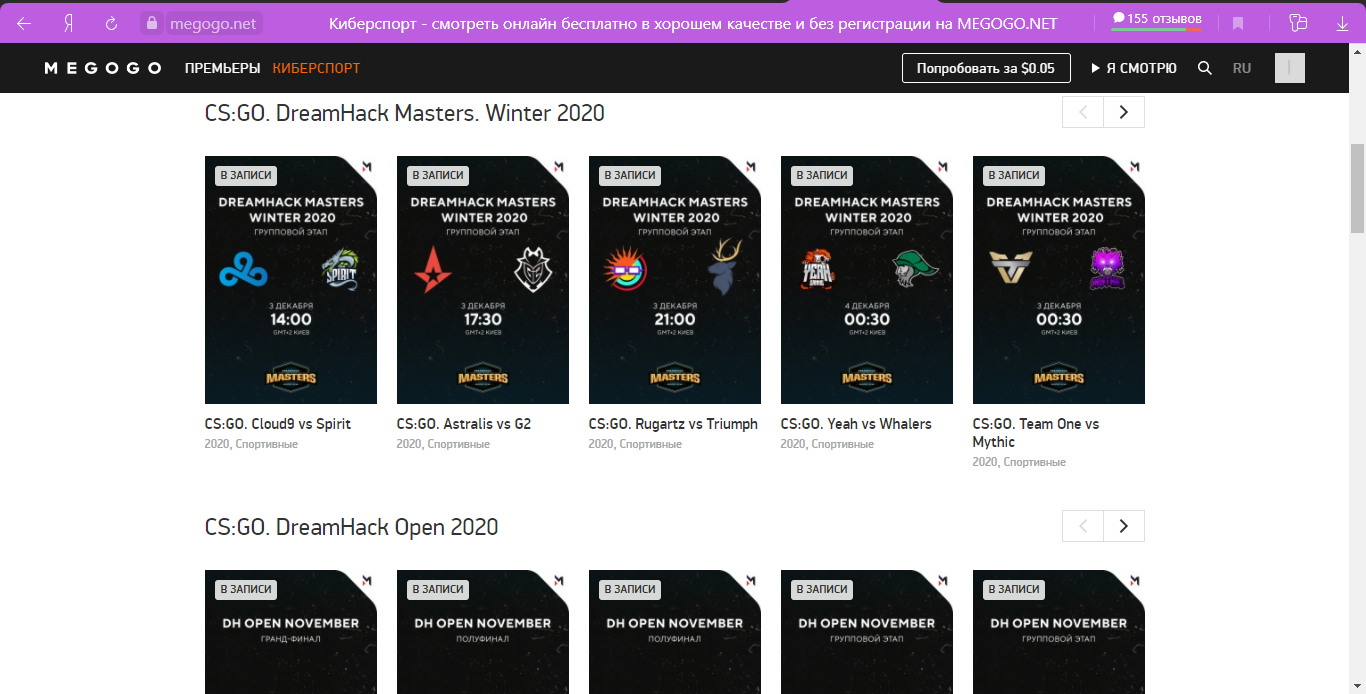This screenshot has height=694, width=1366.
Task: Click the title CS:GO. Team One vs Mythic
Action: coord(1036,433)
